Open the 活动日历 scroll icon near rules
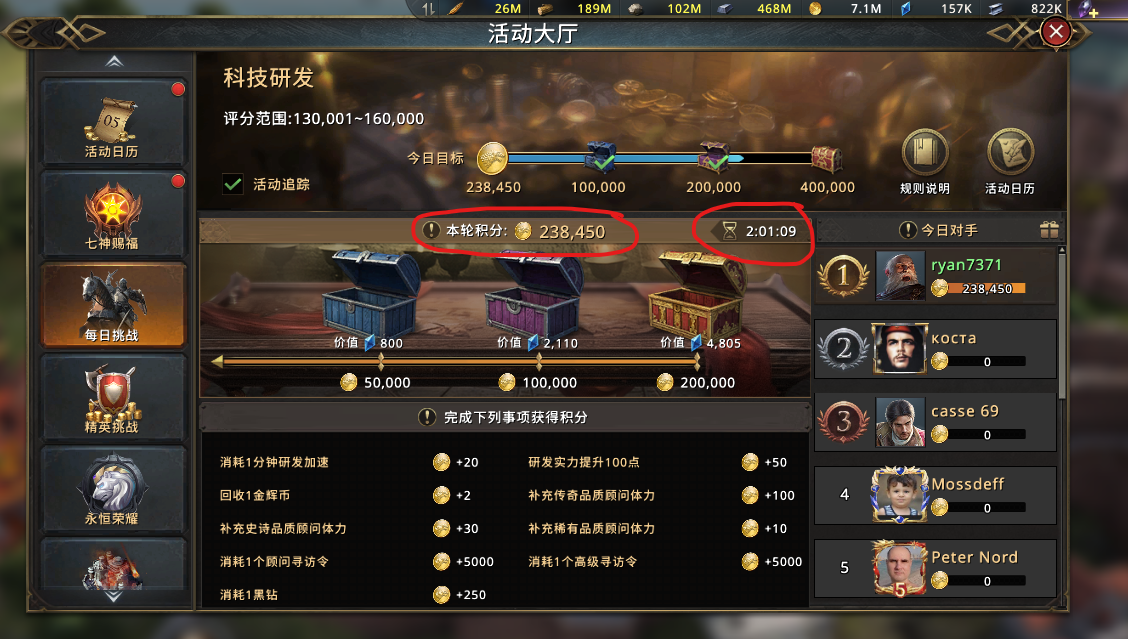The width and height of the screenshot is (1128, 639). coord(1010,152)
